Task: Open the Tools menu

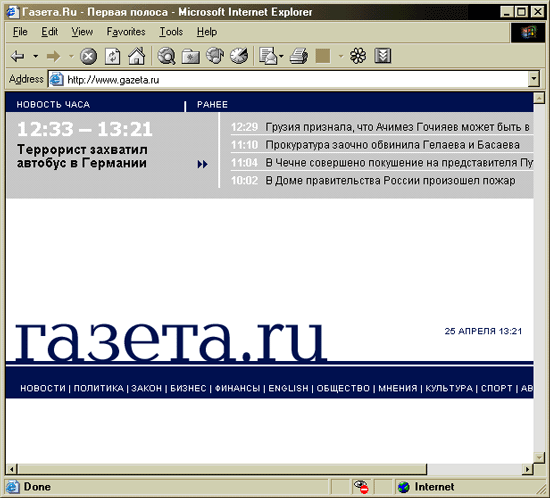Action: (171, 32)
